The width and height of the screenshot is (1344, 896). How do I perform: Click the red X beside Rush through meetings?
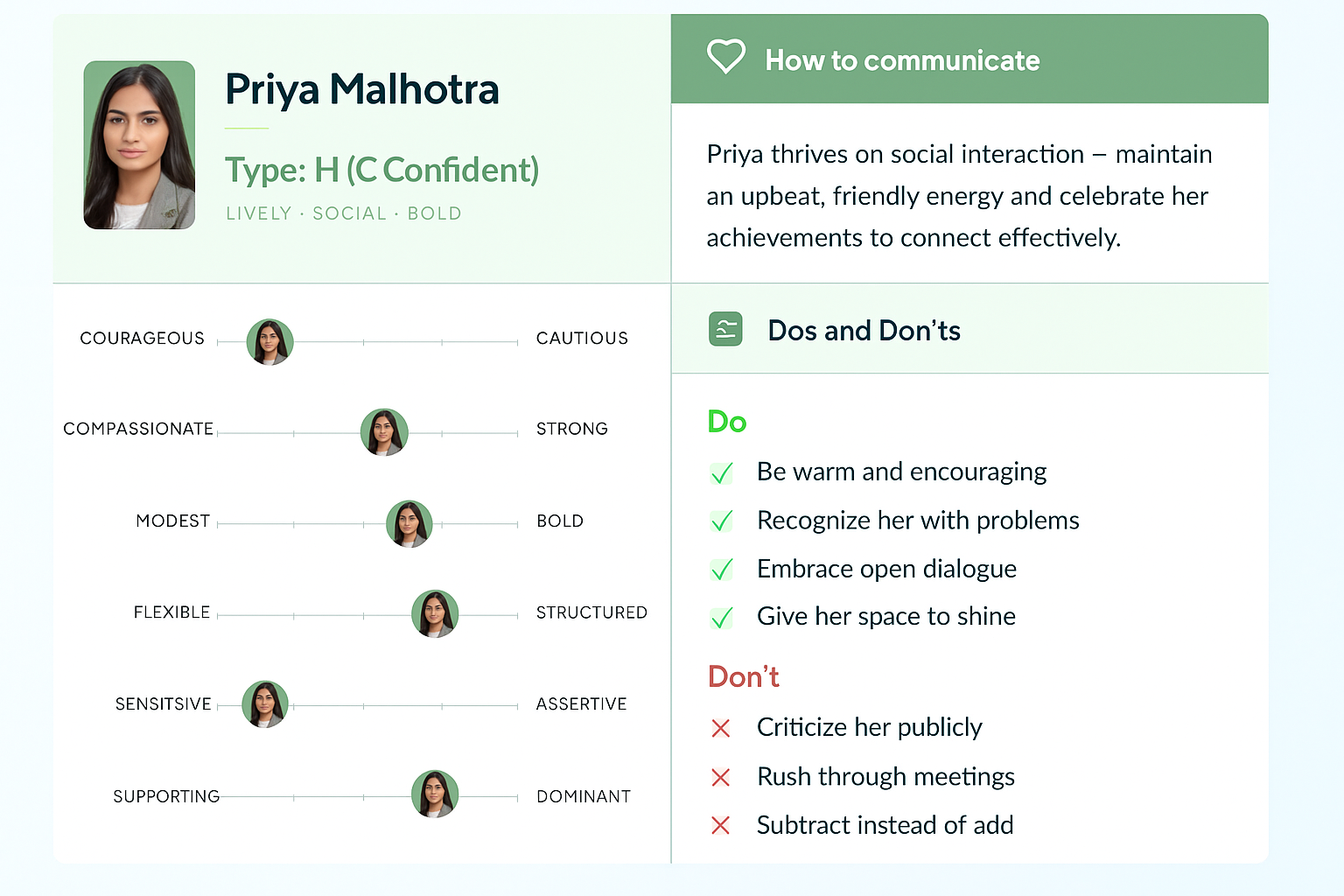point(721,777)
